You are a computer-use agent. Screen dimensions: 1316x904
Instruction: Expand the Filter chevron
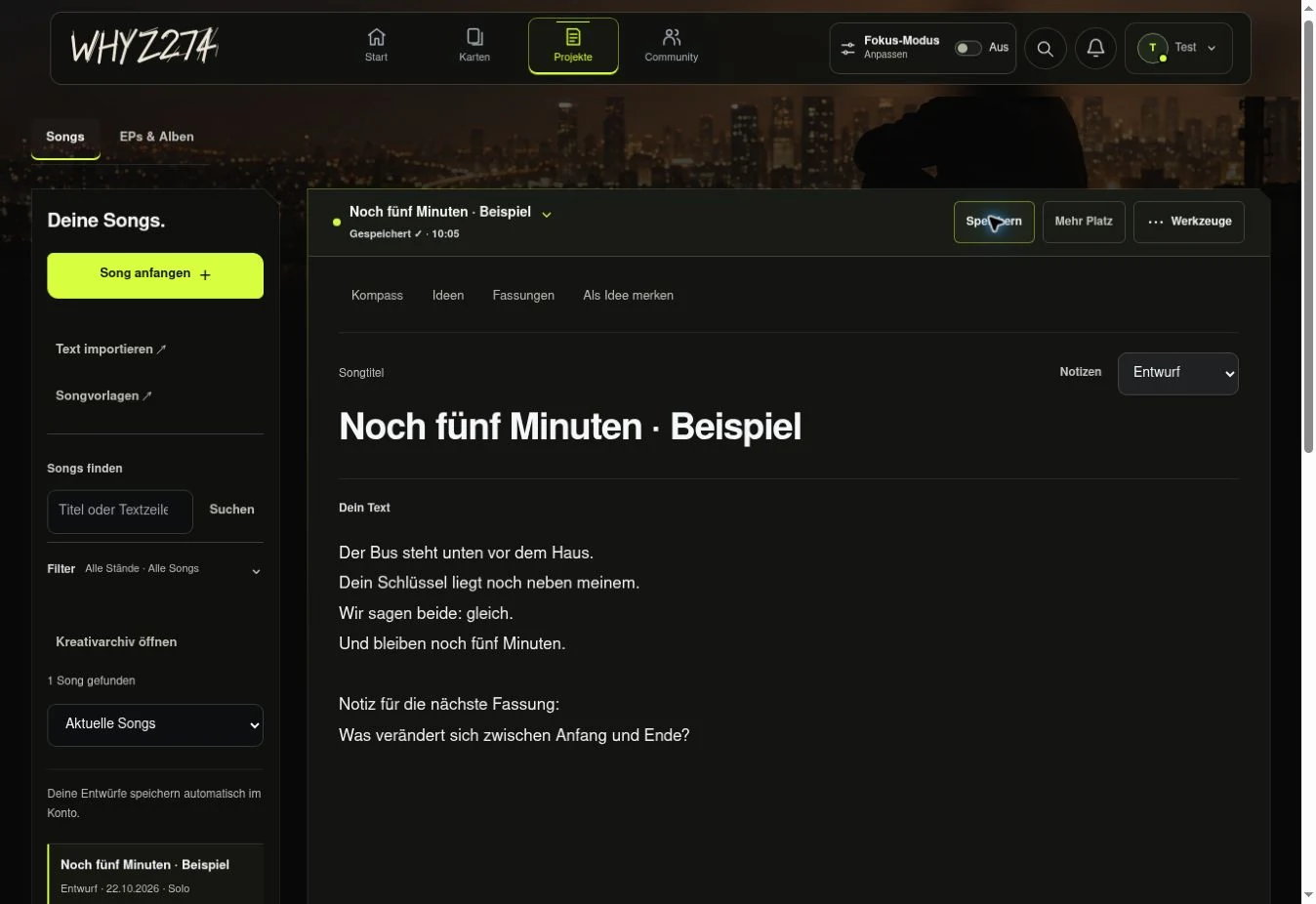click(x=256, y=571)
